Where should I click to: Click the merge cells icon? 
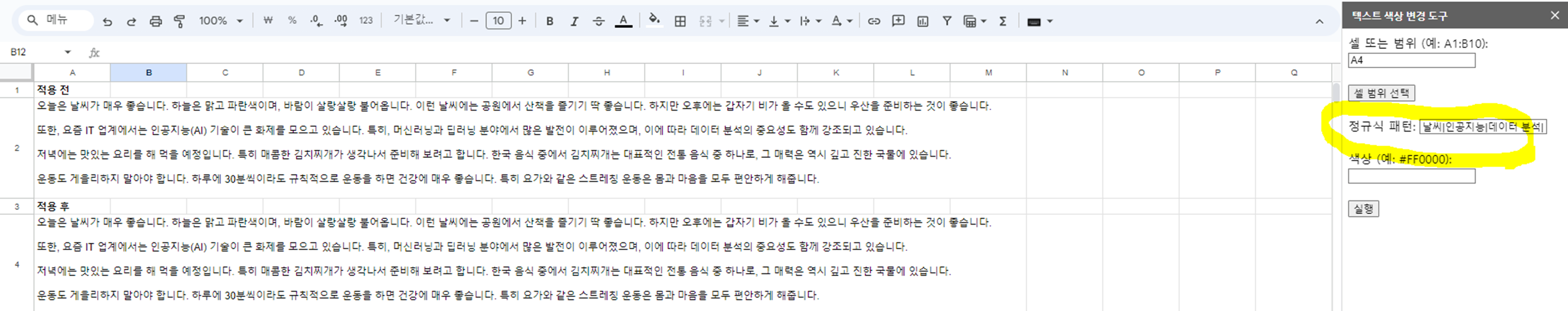(x=706, y=21)
